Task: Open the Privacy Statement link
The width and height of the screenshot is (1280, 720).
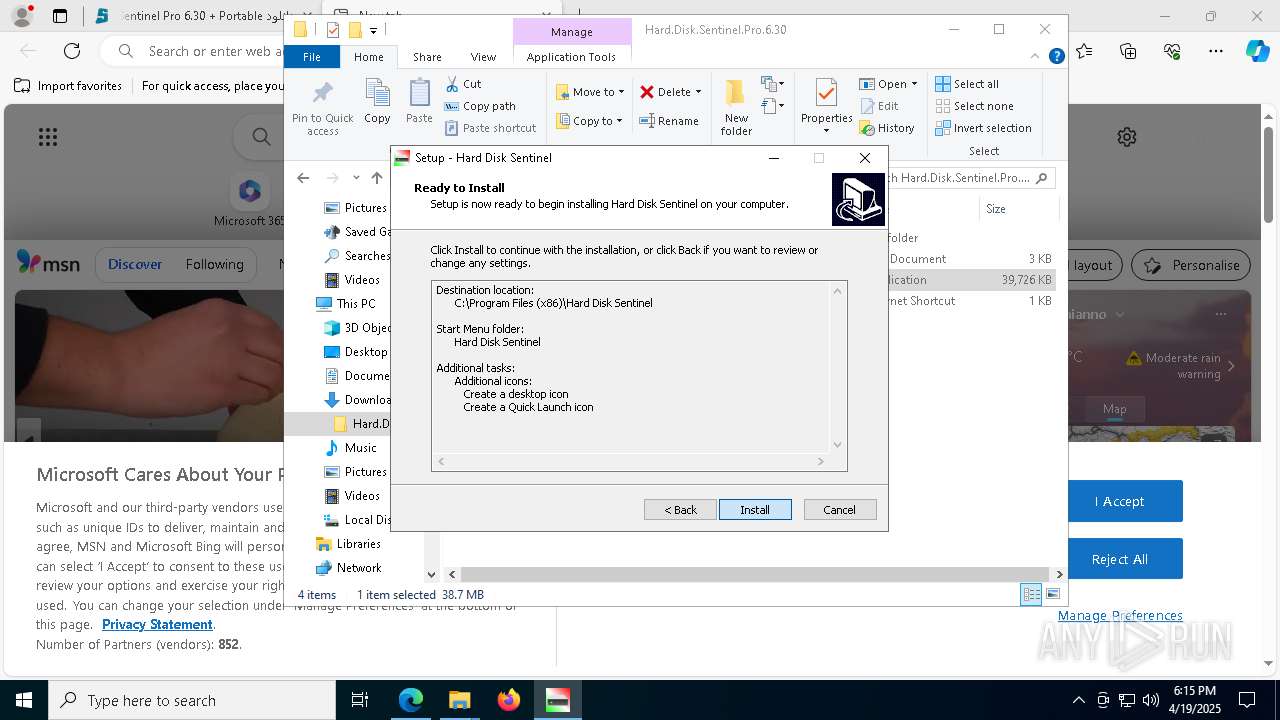Action: click(x=157, y=625)
